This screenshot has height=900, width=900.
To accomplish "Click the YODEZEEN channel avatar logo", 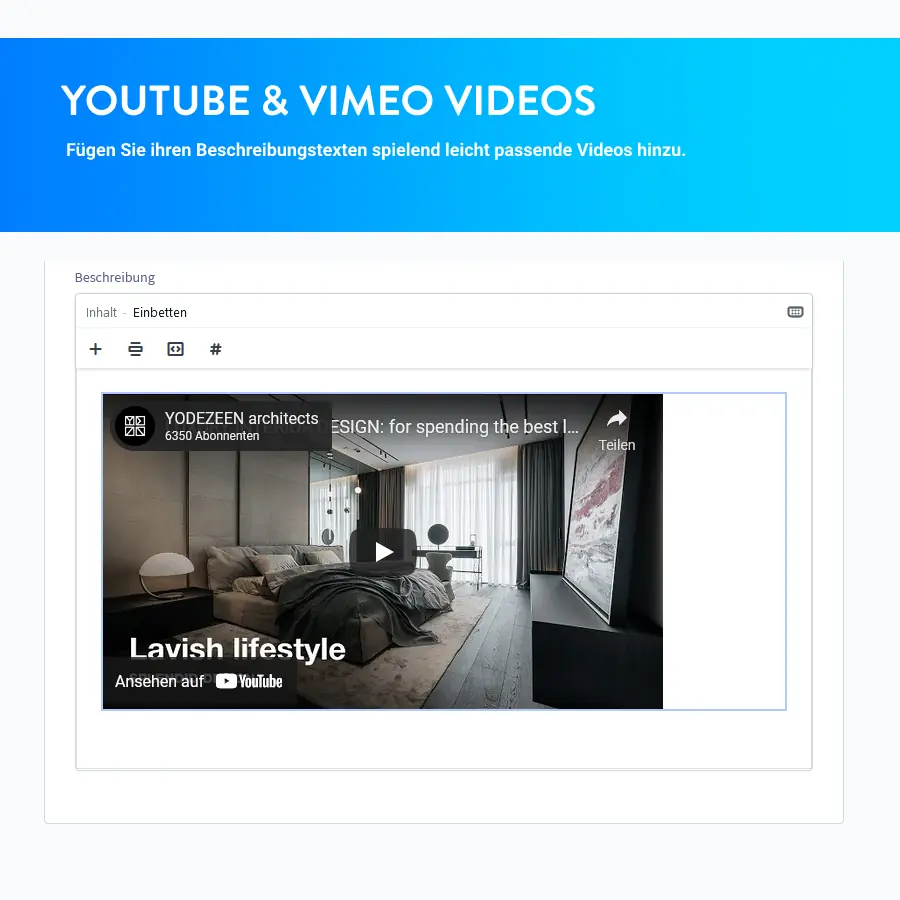I will point(135,427).
